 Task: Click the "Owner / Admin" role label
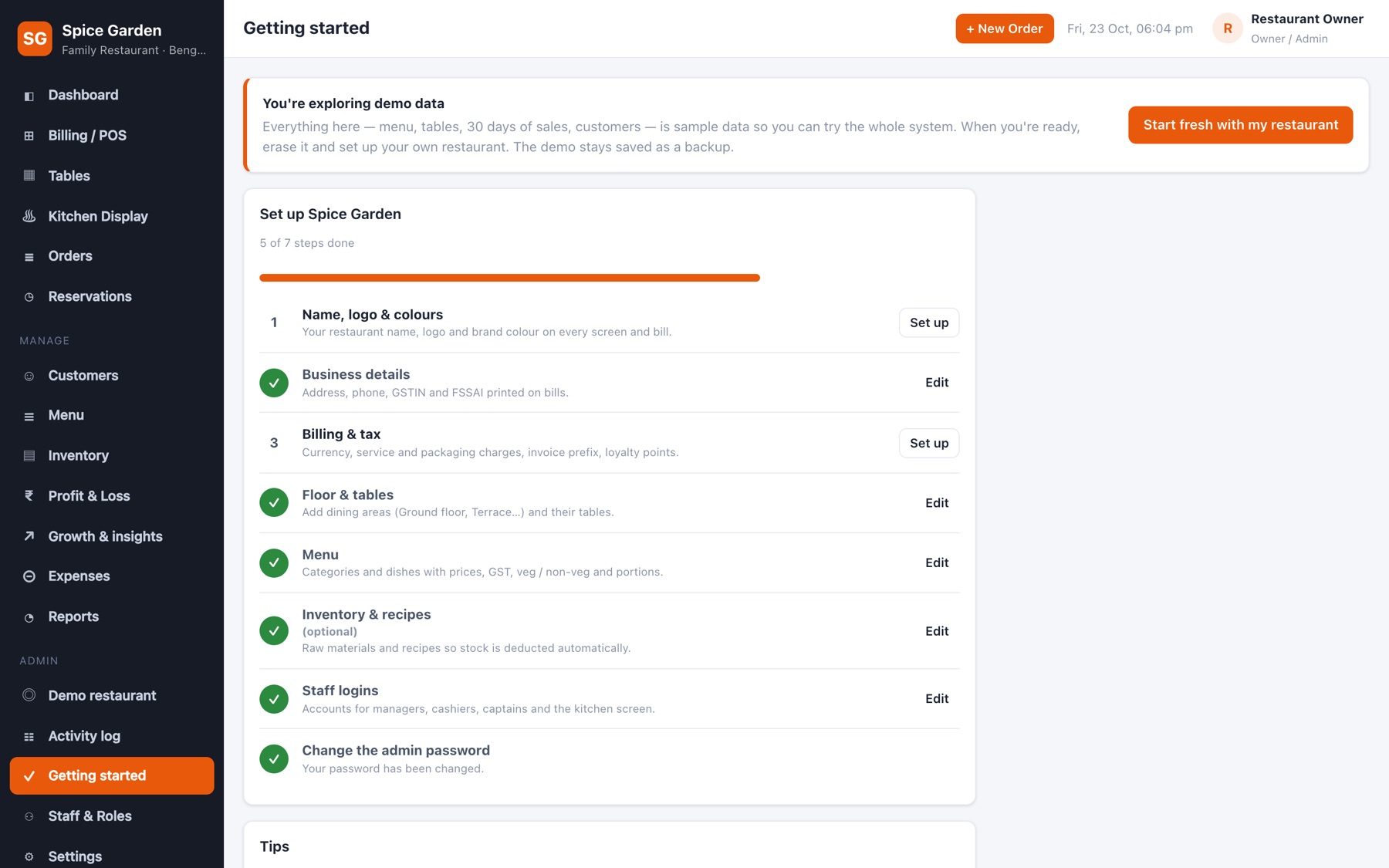[1289, 39]
